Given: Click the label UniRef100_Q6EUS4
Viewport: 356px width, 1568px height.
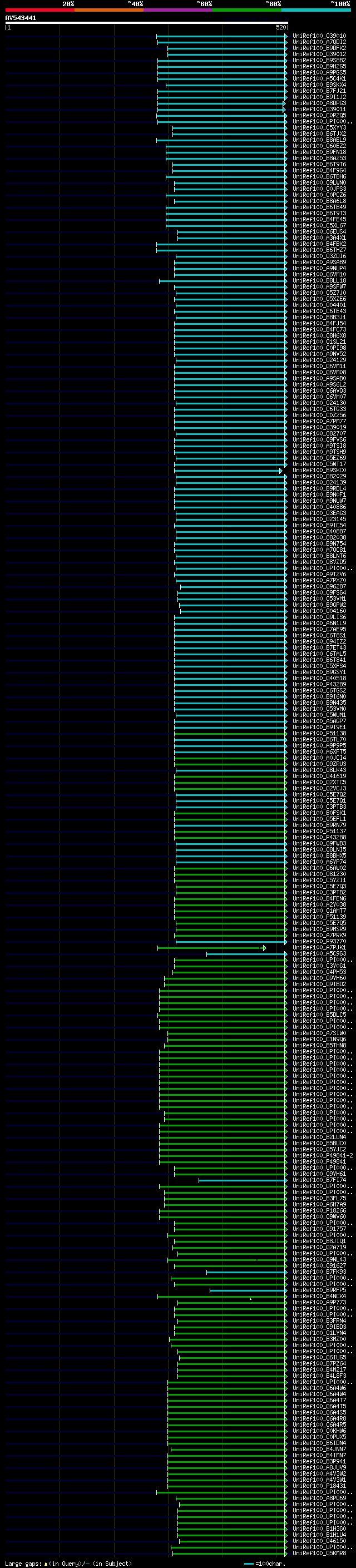Looking at the screenshot, I should pyautogui.click(x=319, y=232).
